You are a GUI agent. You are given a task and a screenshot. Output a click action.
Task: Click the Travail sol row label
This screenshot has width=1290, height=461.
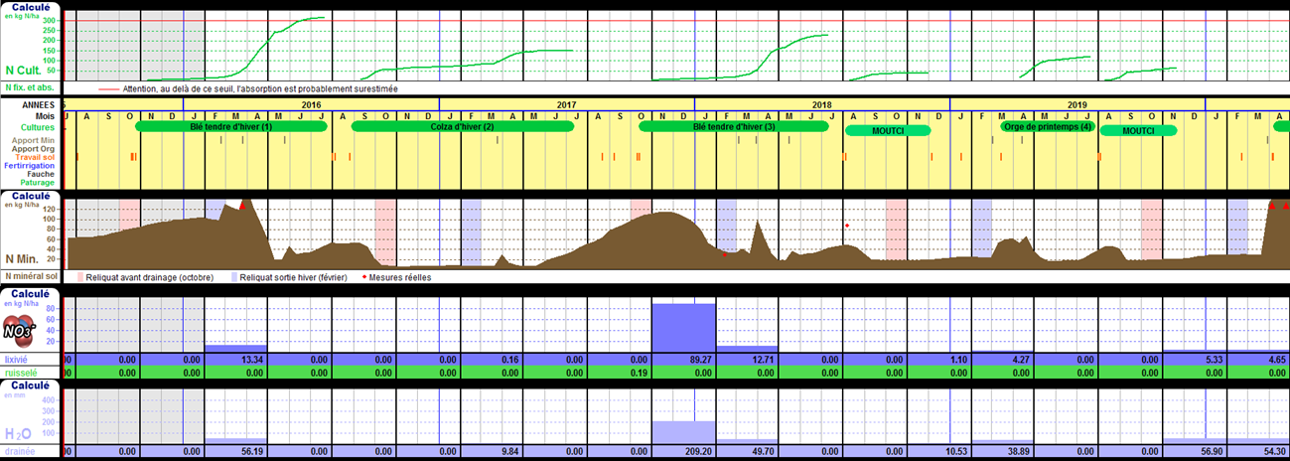click(x=35, y=157)
